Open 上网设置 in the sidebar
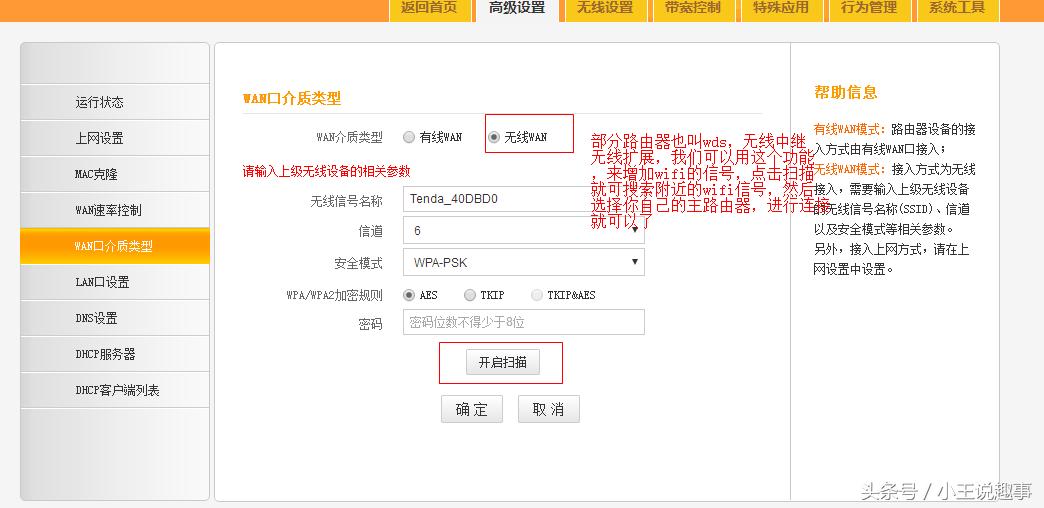 coord(115,138)
